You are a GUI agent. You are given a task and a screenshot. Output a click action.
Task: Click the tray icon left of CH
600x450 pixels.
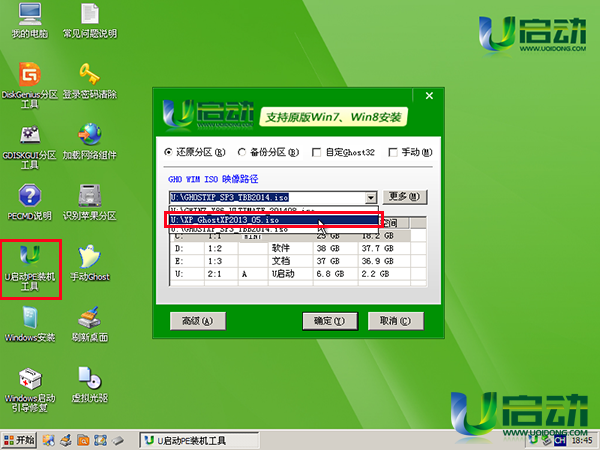546,440
